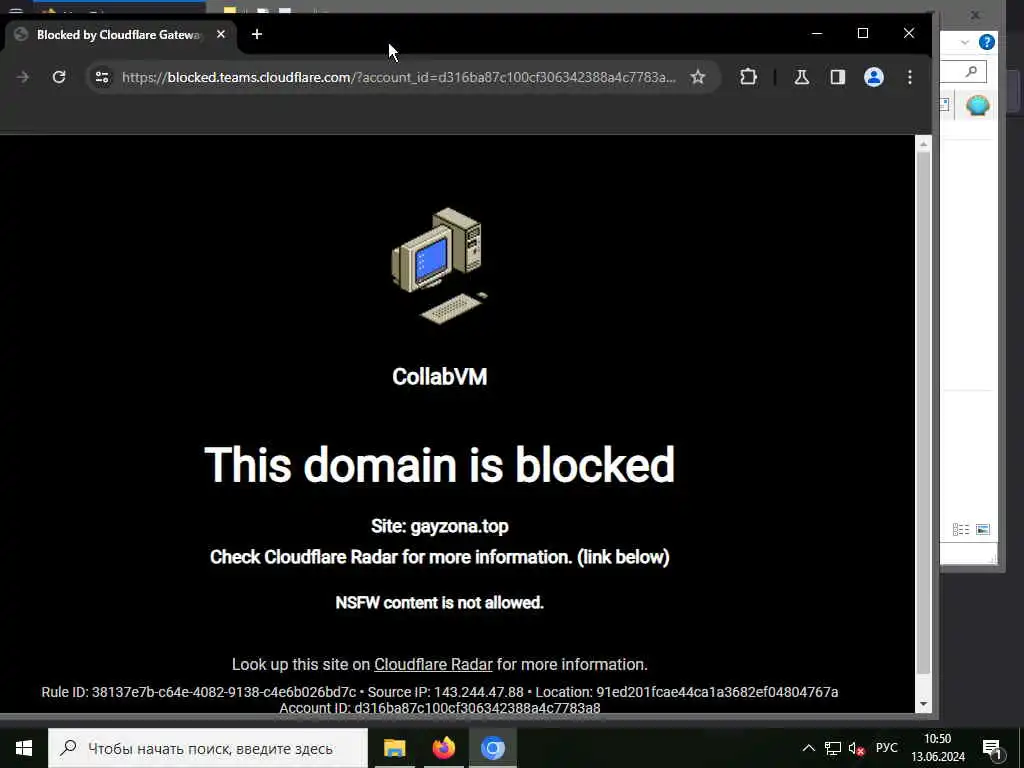Reload the blocked page
The image size is (1024, 768).
click(59, 77)
